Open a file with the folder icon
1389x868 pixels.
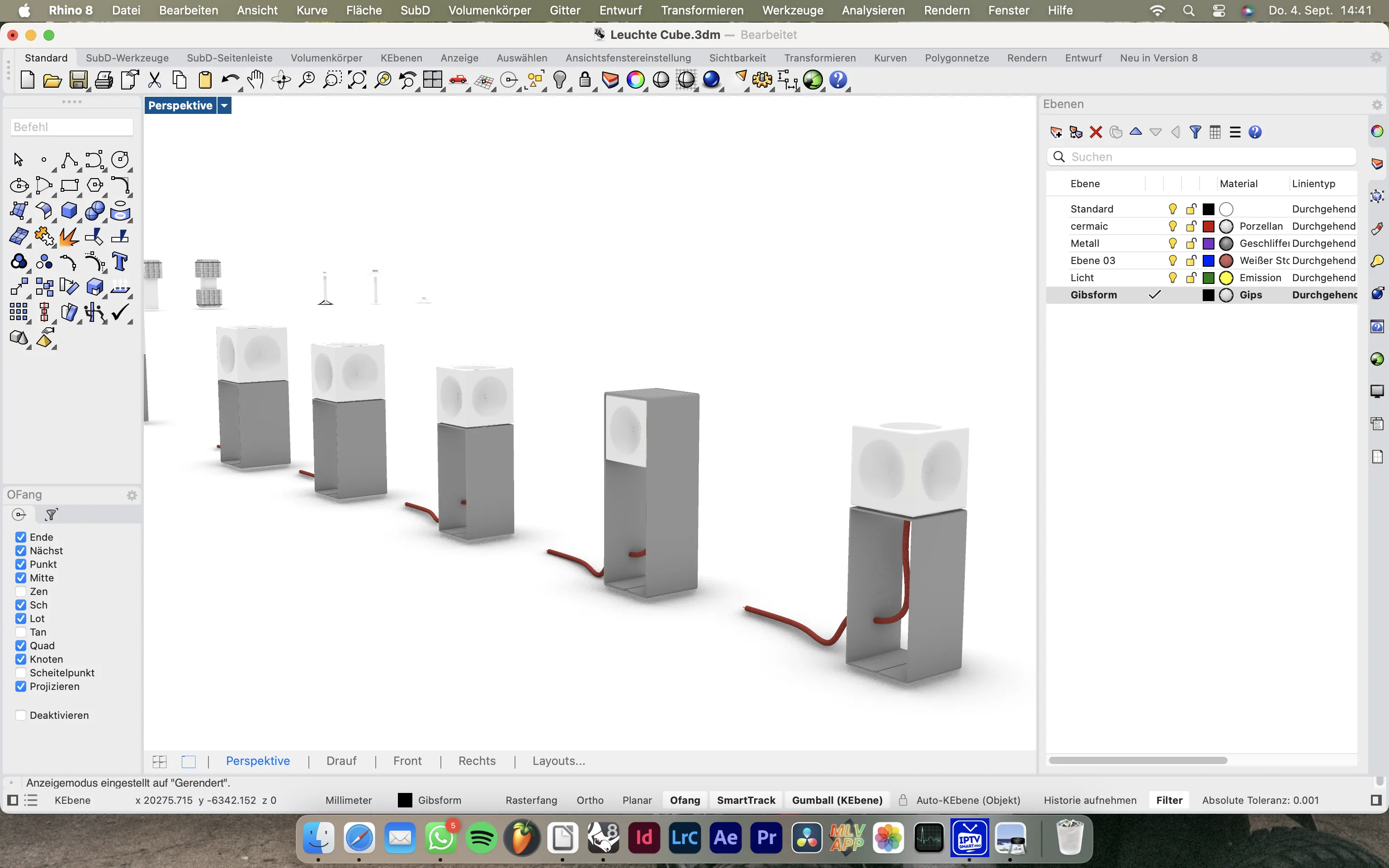tap(52, 80)
